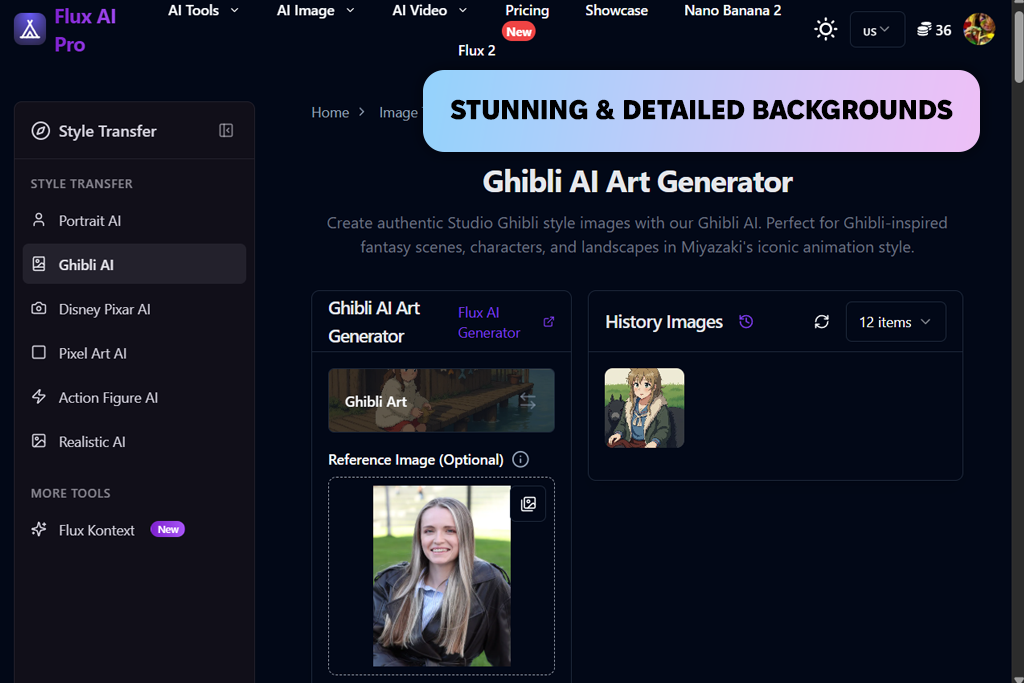Screen dimensions: 1024x683
Task: Open the Pricing page
Action: tap(527, 10)
